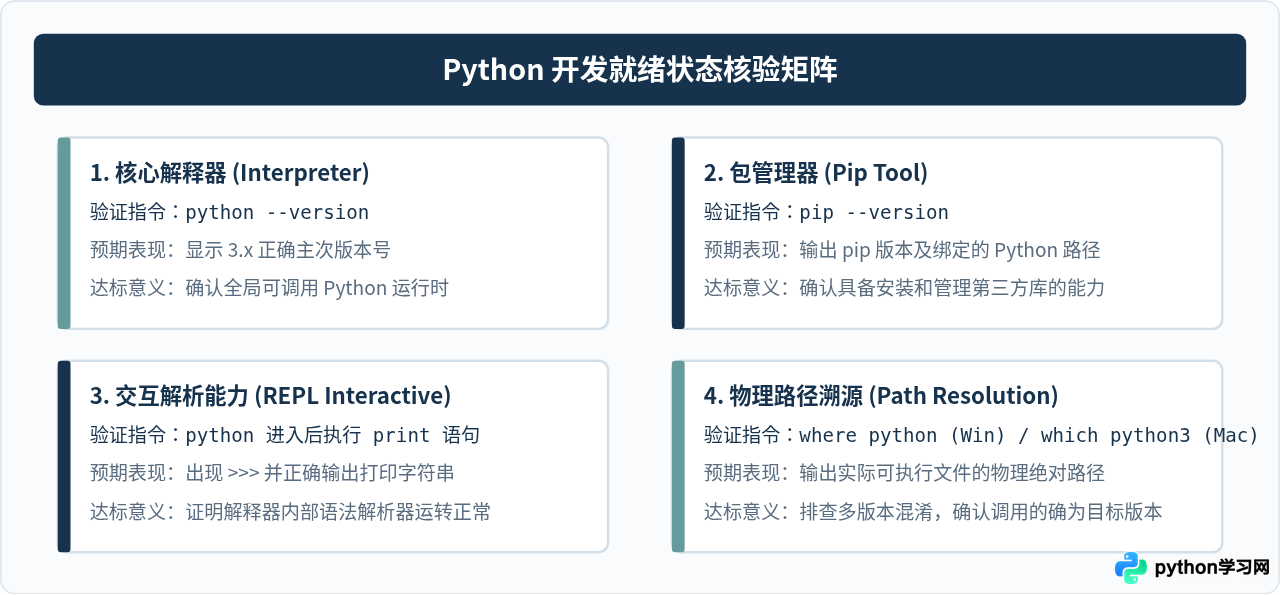Click text '出现 >>> 并正确输出打印字符串'

click(321, 473)
